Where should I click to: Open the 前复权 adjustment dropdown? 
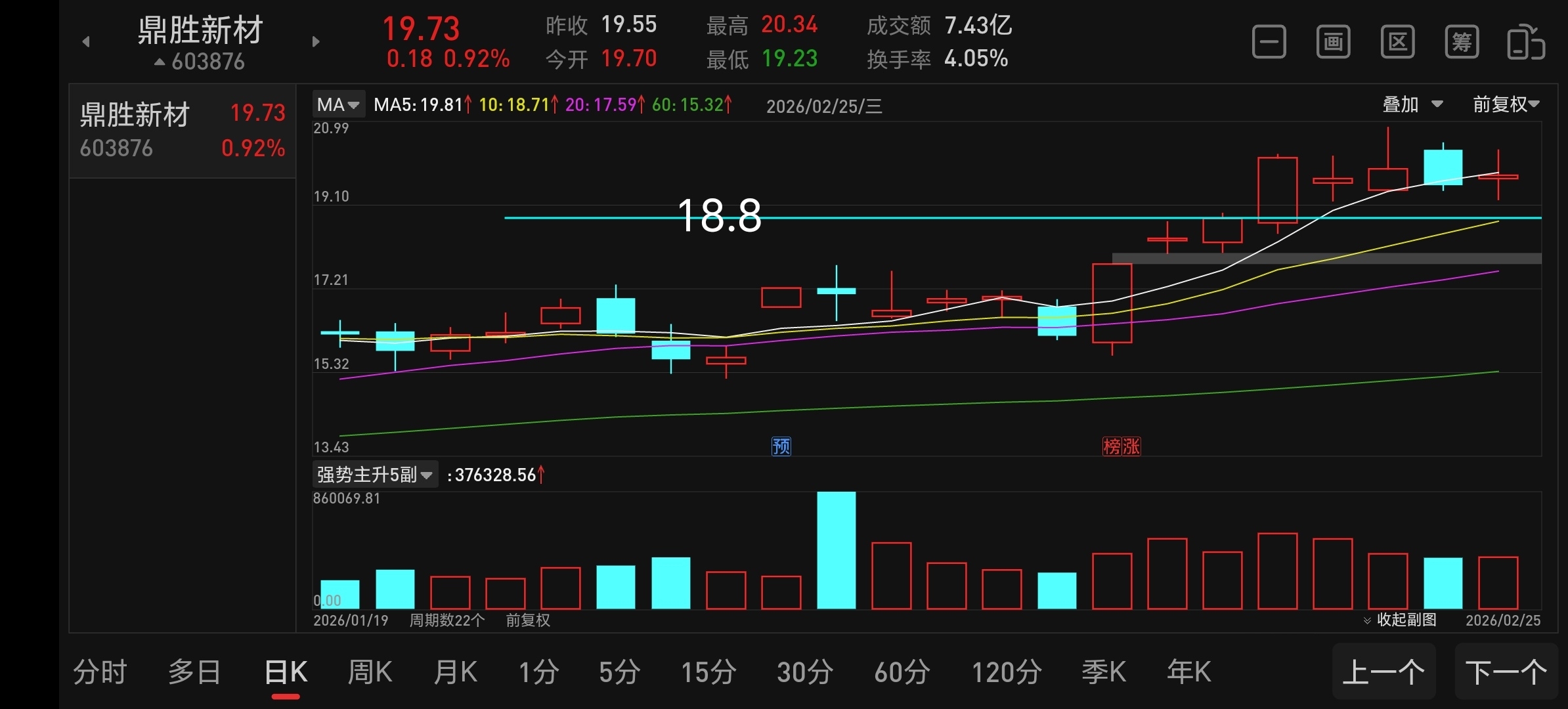1505,104
